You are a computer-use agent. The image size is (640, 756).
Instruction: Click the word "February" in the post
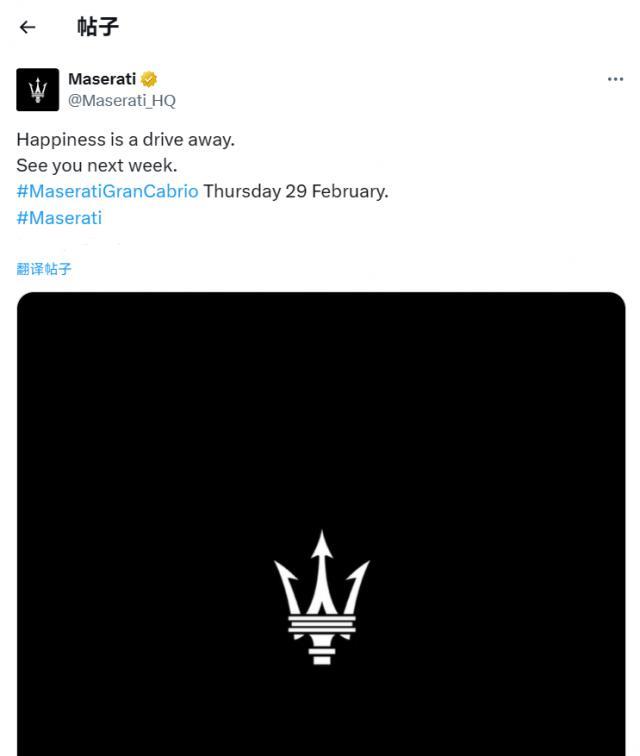tap(347, 191)
